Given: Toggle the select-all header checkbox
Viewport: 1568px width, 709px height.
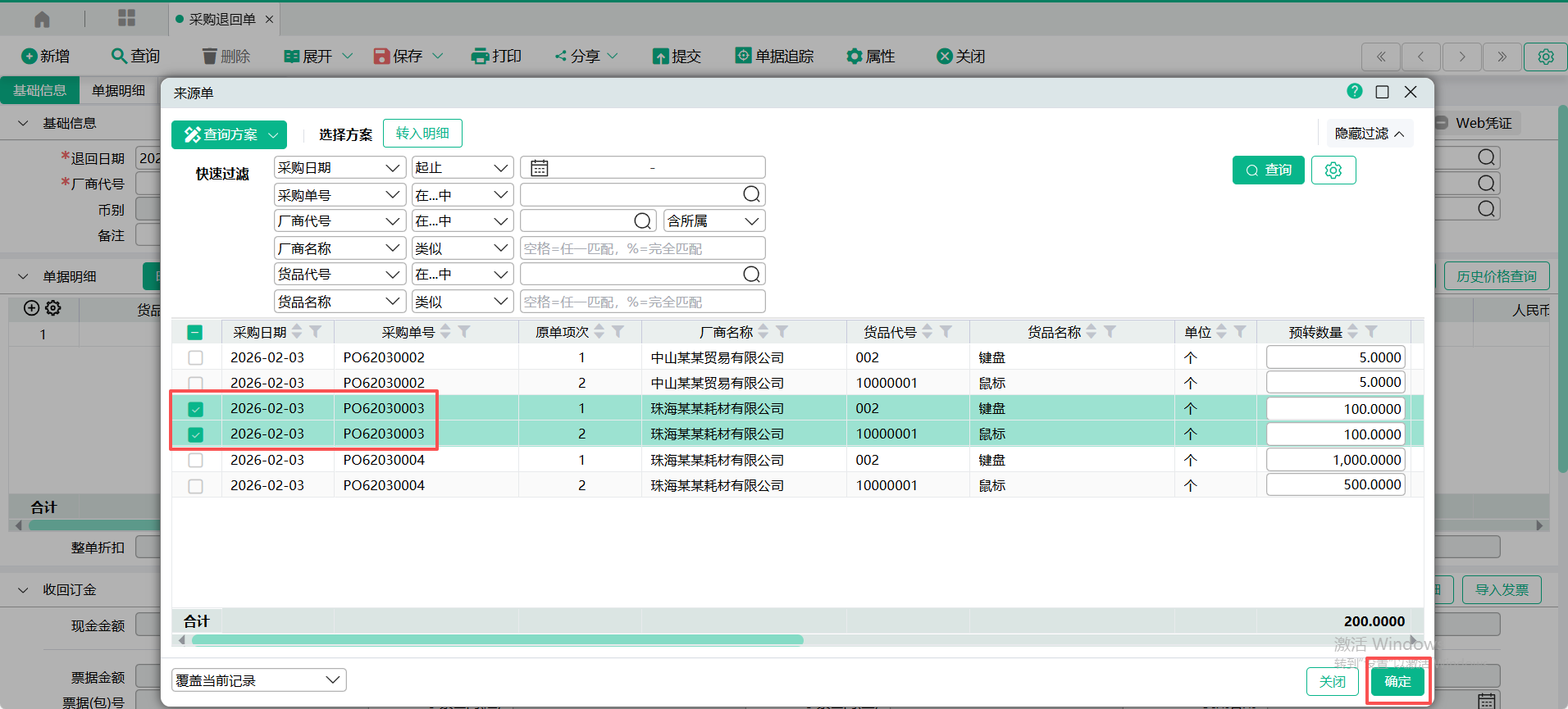Looking at the screenshot, I should (x=195, y=333).
